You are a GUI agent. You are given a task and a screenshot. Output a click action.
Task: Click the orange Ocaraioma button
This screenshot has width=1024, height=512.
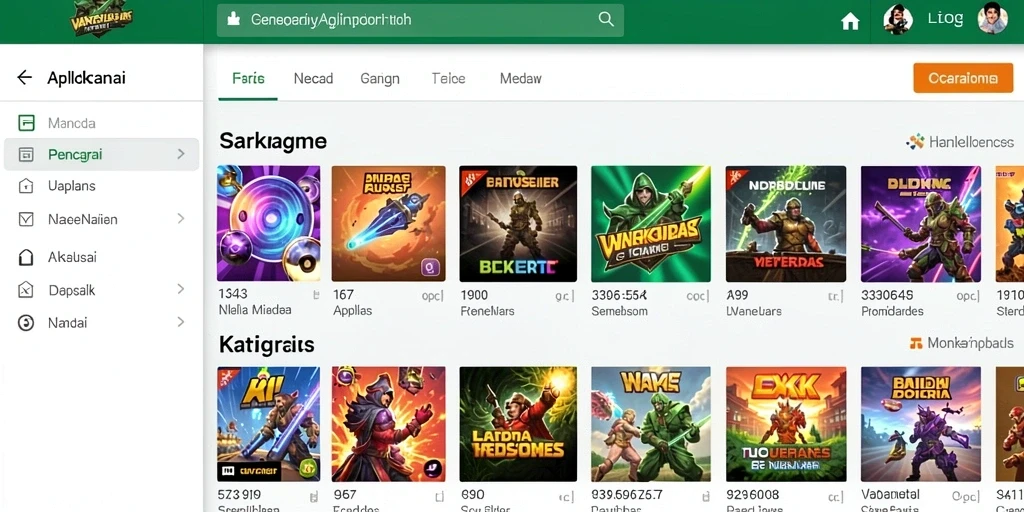[963, 78]
